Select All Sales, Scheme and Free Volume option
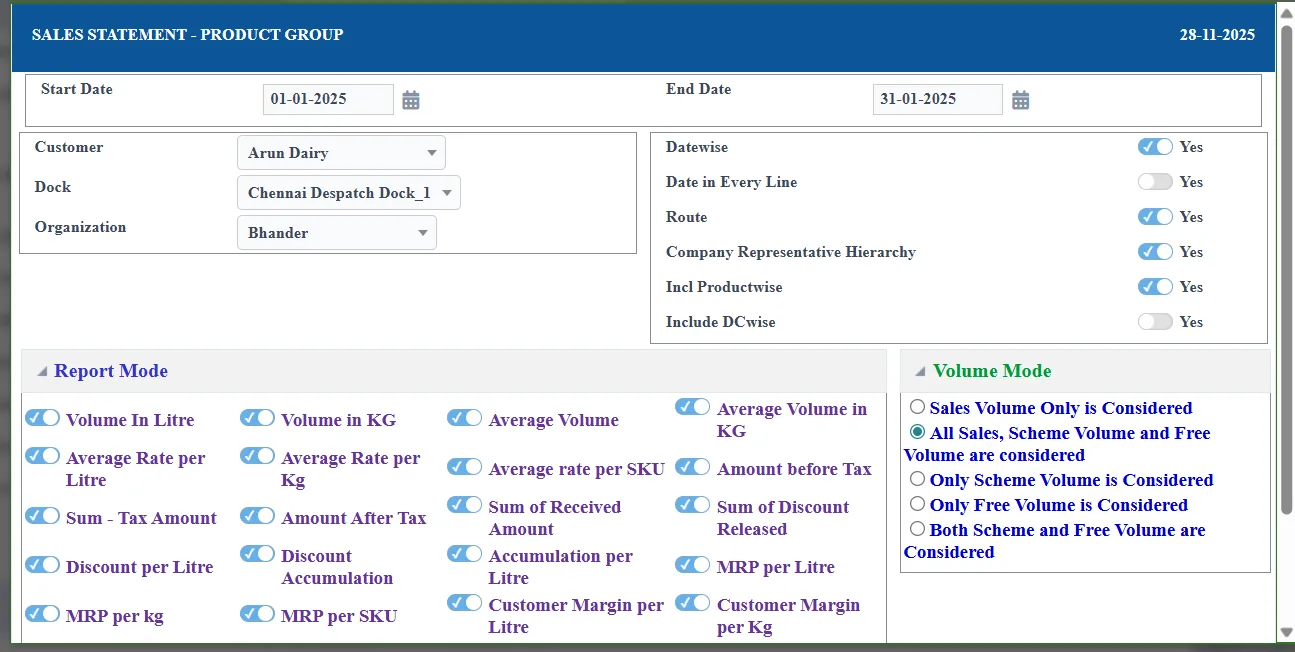This screenshot has width=1295, height=652. 917,432
